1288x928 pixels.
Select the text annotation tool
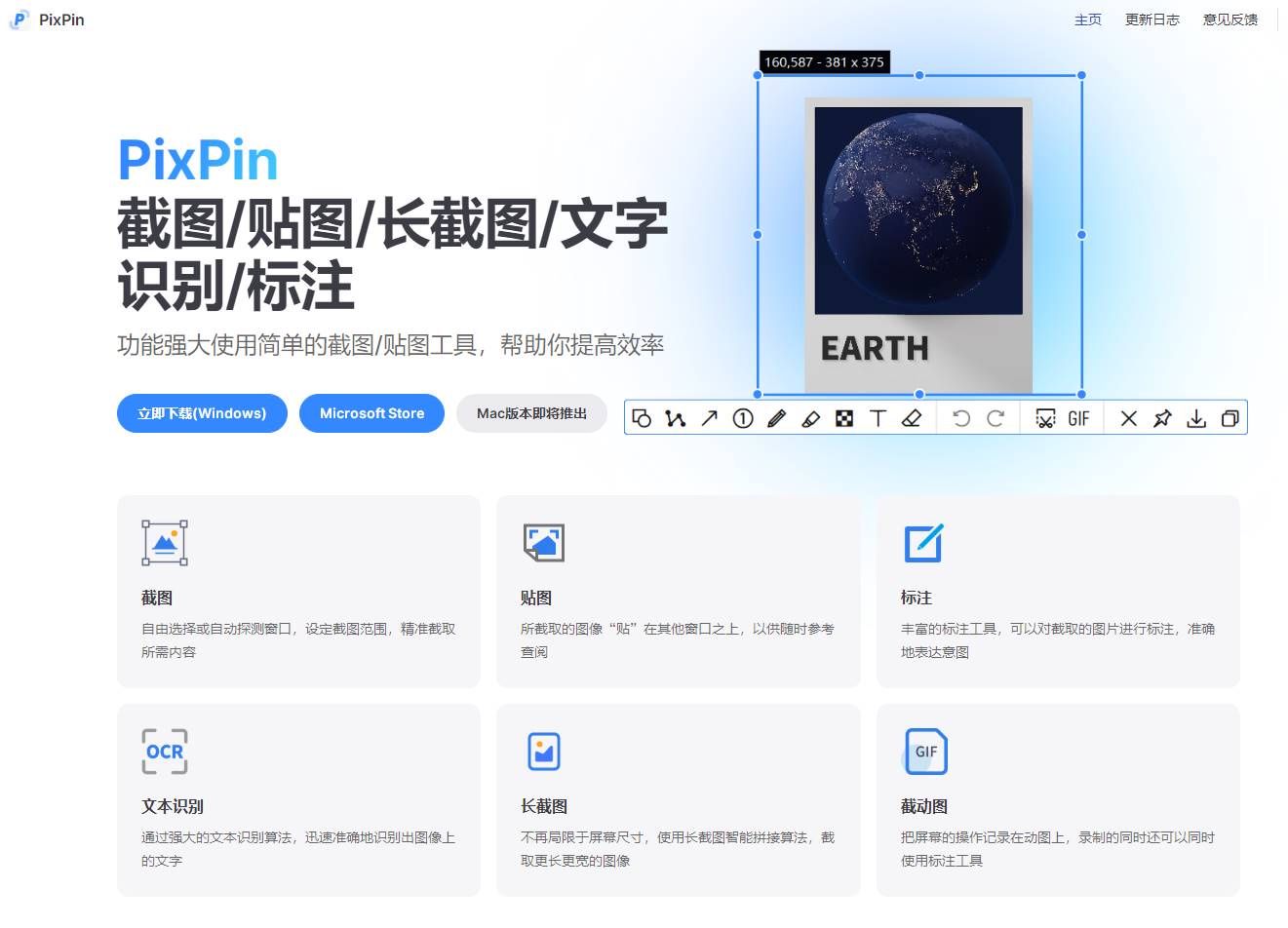(x=878, y=417)
